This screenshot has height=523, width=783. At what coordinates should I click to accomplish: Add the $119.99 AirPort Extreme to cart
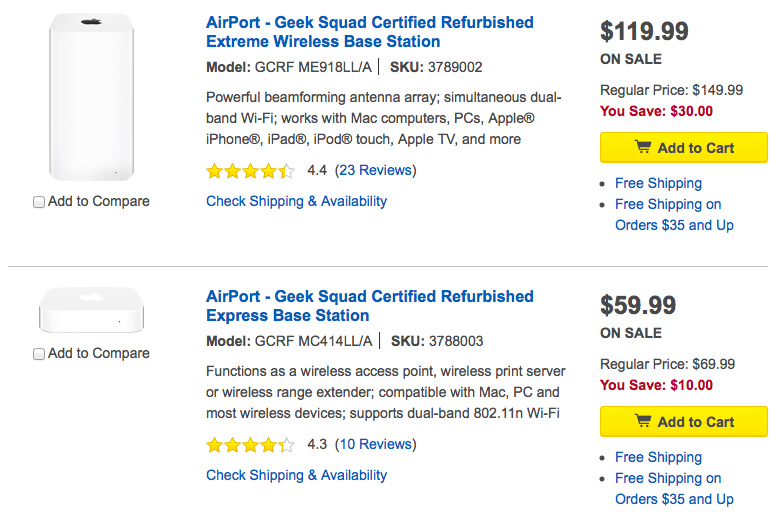(x=684, y=148)
